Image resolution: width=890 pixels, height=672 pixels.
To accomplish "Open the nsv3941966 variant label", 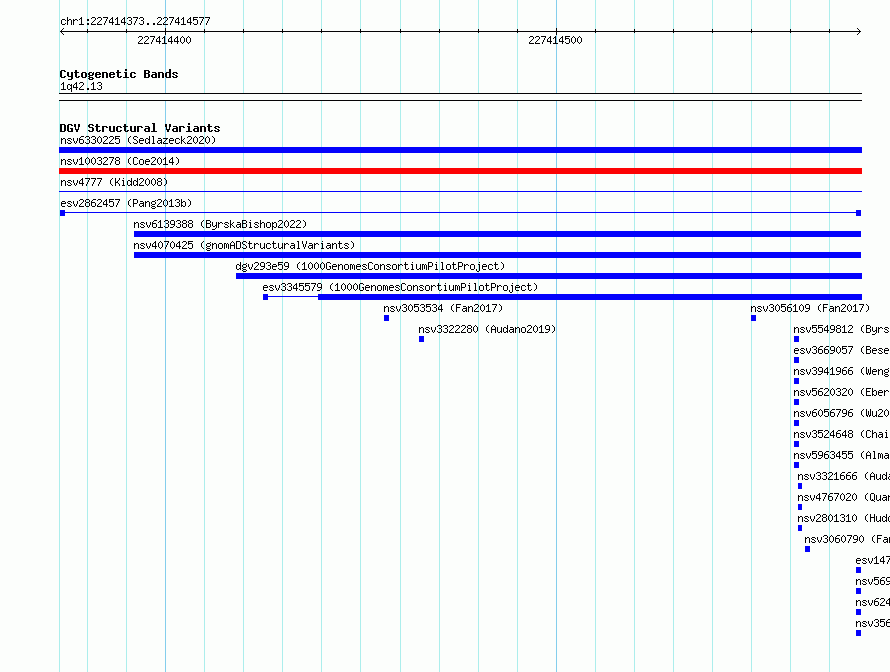I will pos(841,371).
